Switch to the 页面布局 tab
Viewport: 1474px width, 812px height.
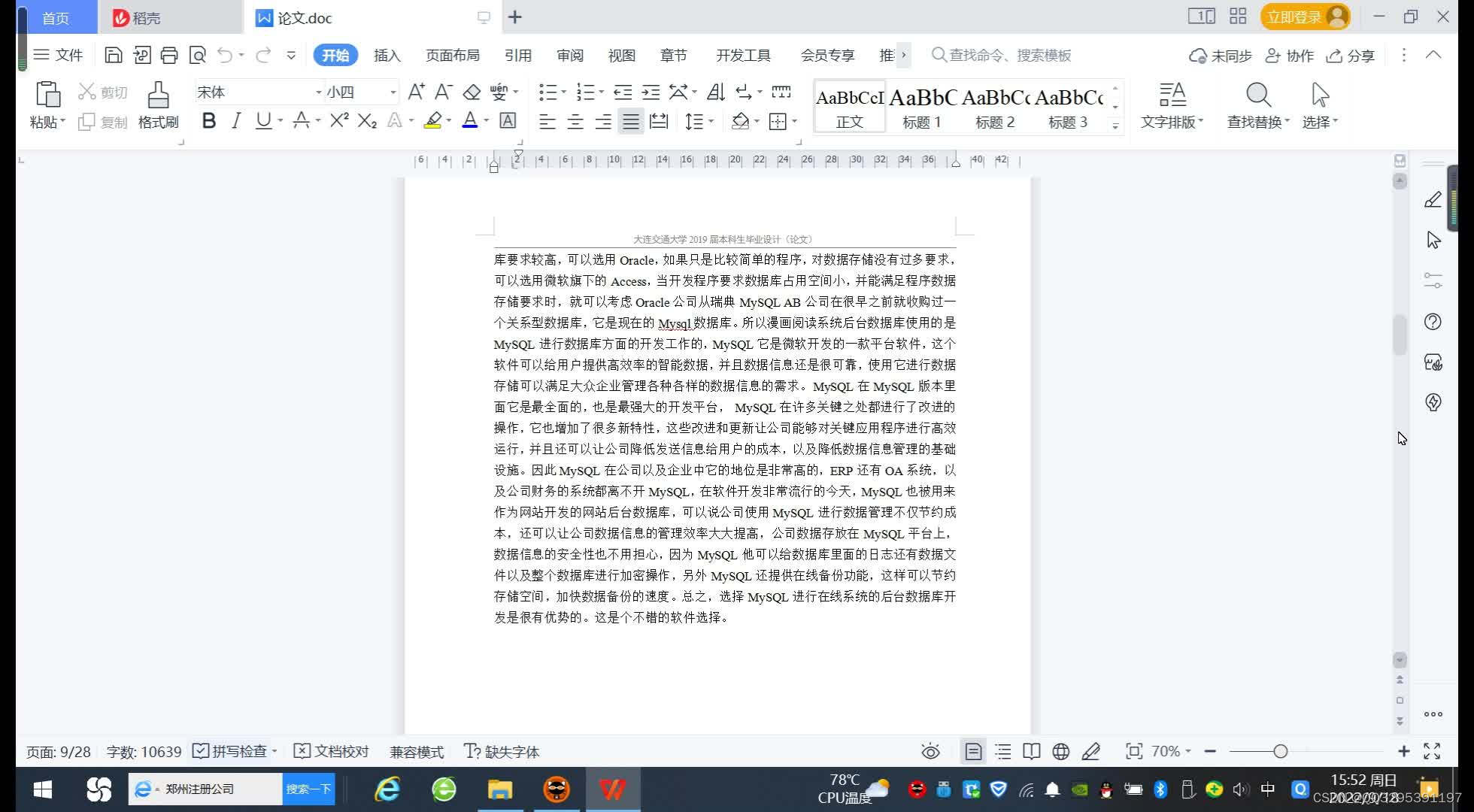coord(453,55)
